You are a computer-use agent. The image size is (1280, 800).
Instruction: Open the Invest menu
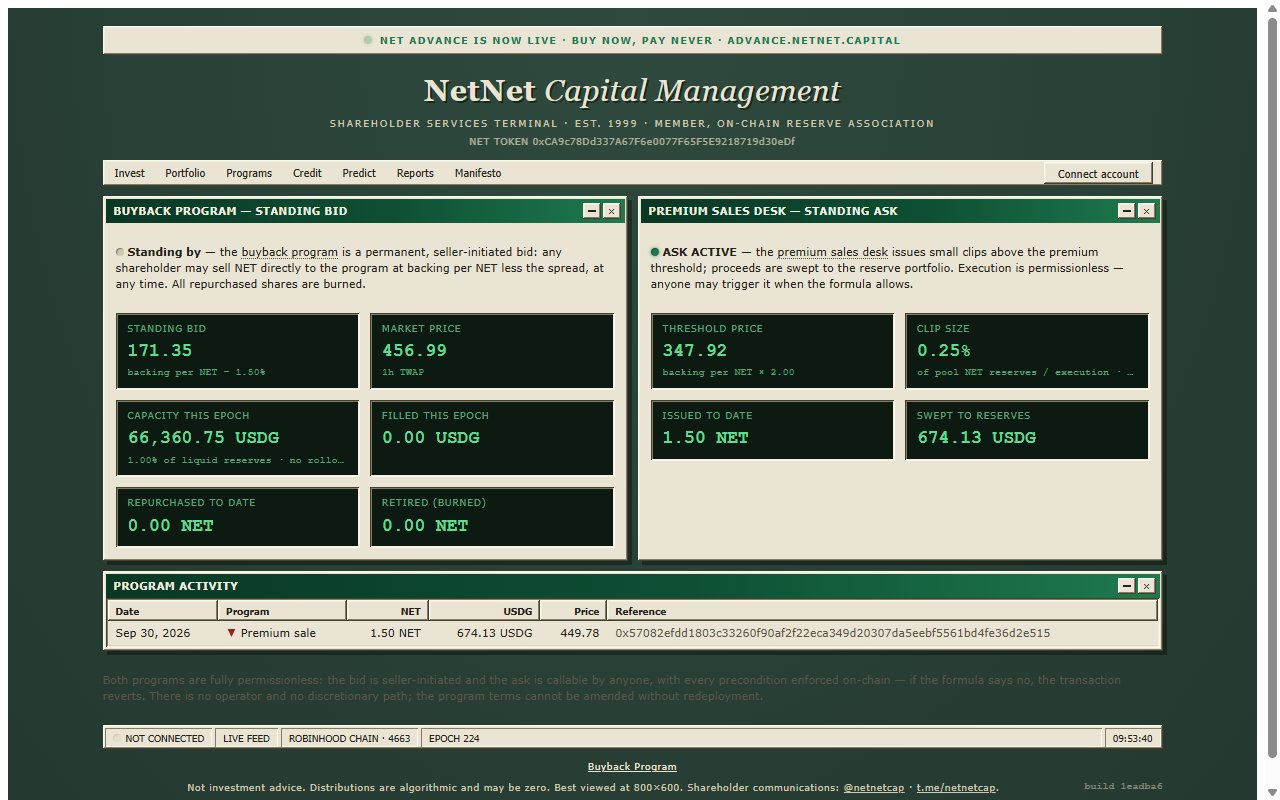point(129,173)
